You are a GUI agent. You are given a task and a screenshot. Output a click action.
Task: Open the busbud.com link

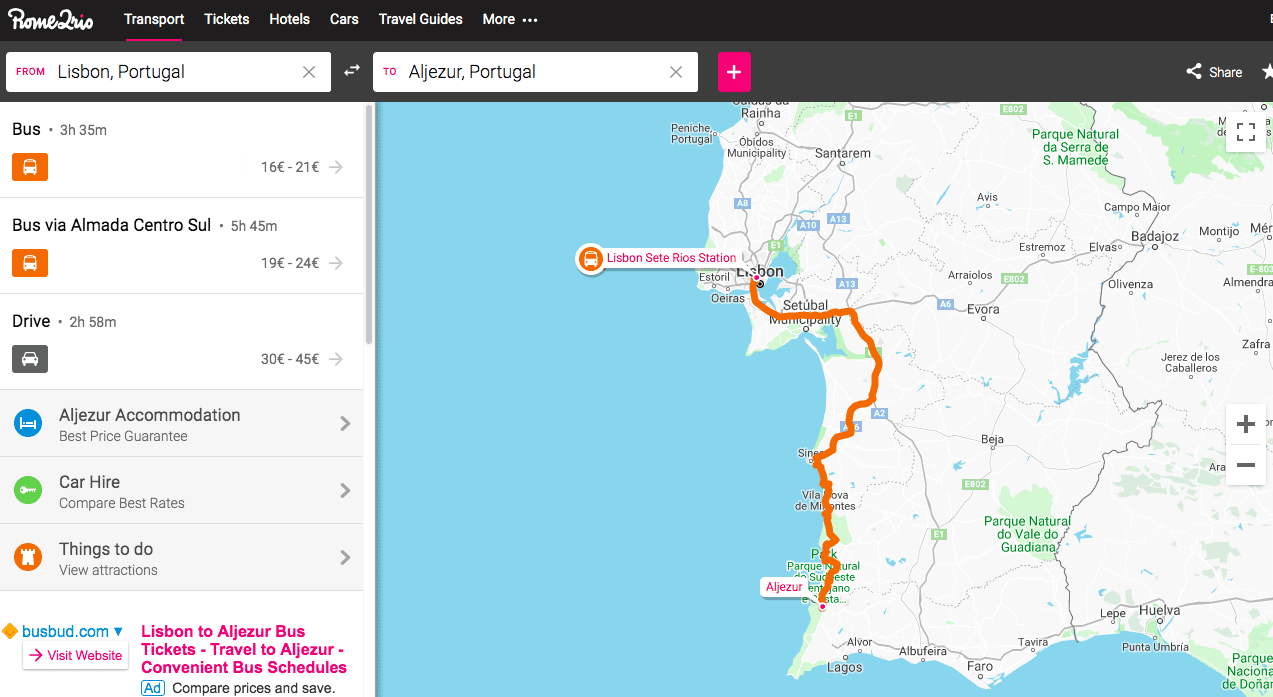point(65,631)
